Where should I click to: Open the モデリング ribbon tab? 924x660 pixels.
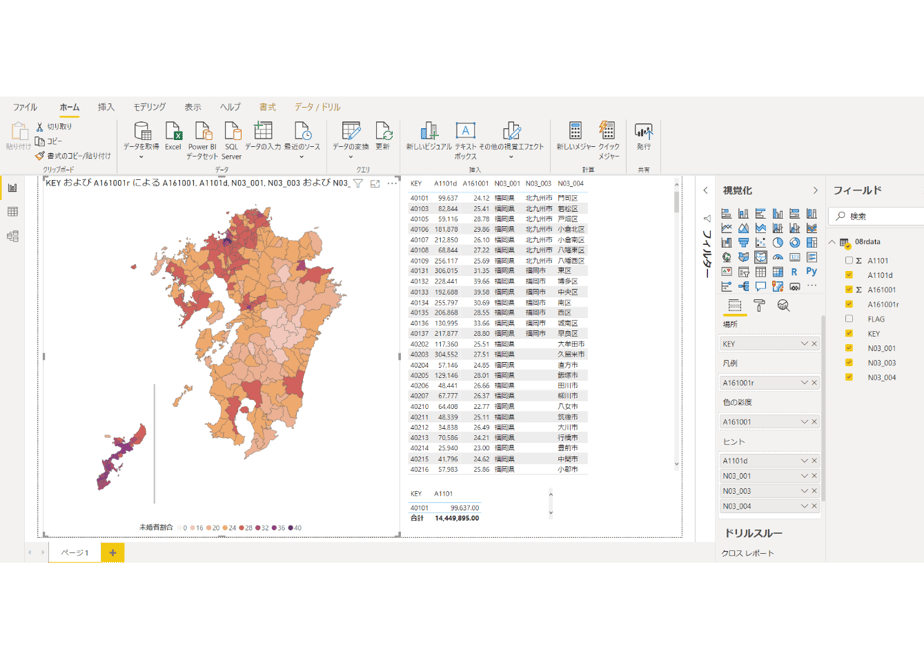click(x=149, y=107)
